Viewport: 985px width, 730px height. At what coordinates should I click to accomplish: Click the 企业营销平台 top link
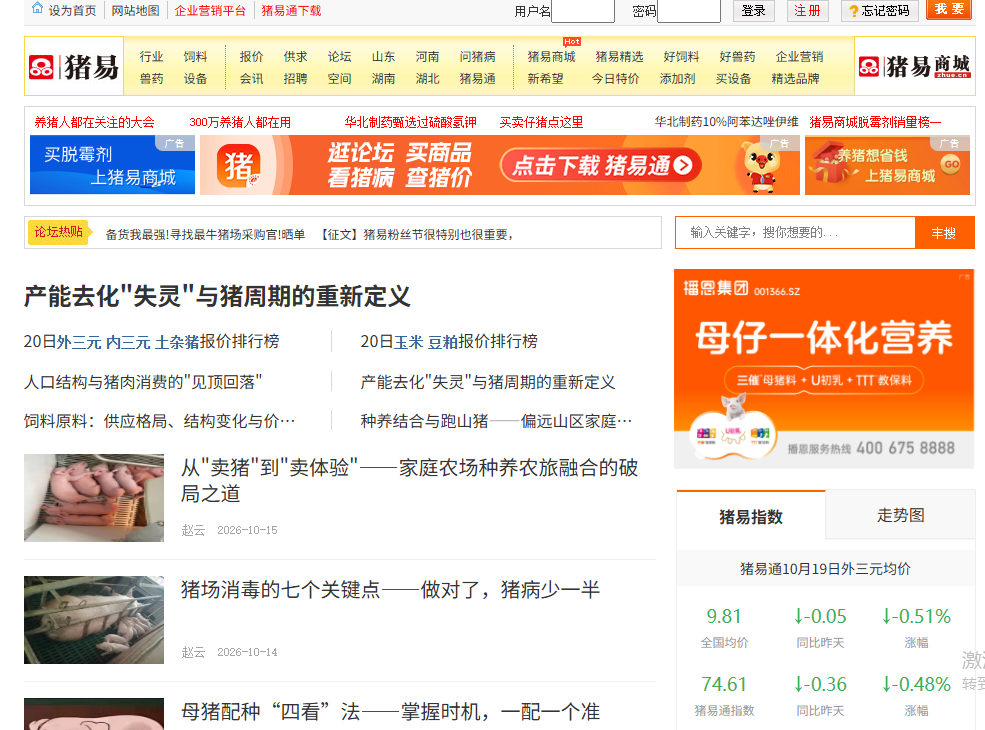pyautogui.click(x=210, y=11)
